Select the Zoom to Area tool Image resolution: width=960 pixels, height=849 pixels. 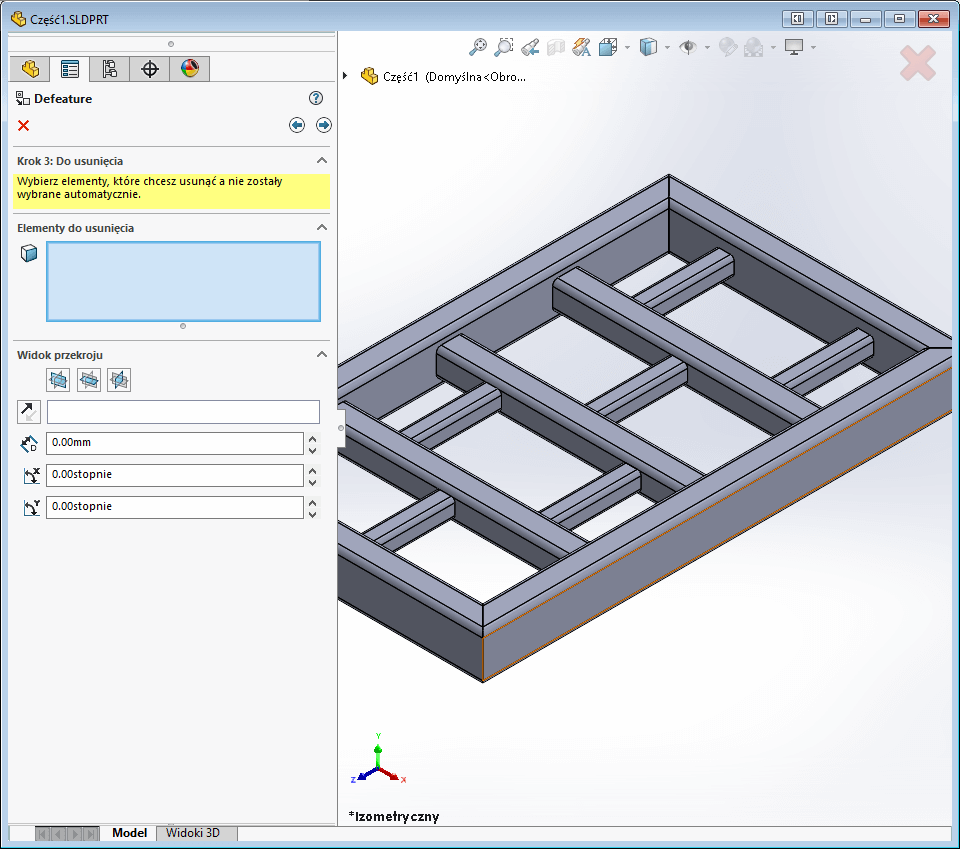(504, 46)
